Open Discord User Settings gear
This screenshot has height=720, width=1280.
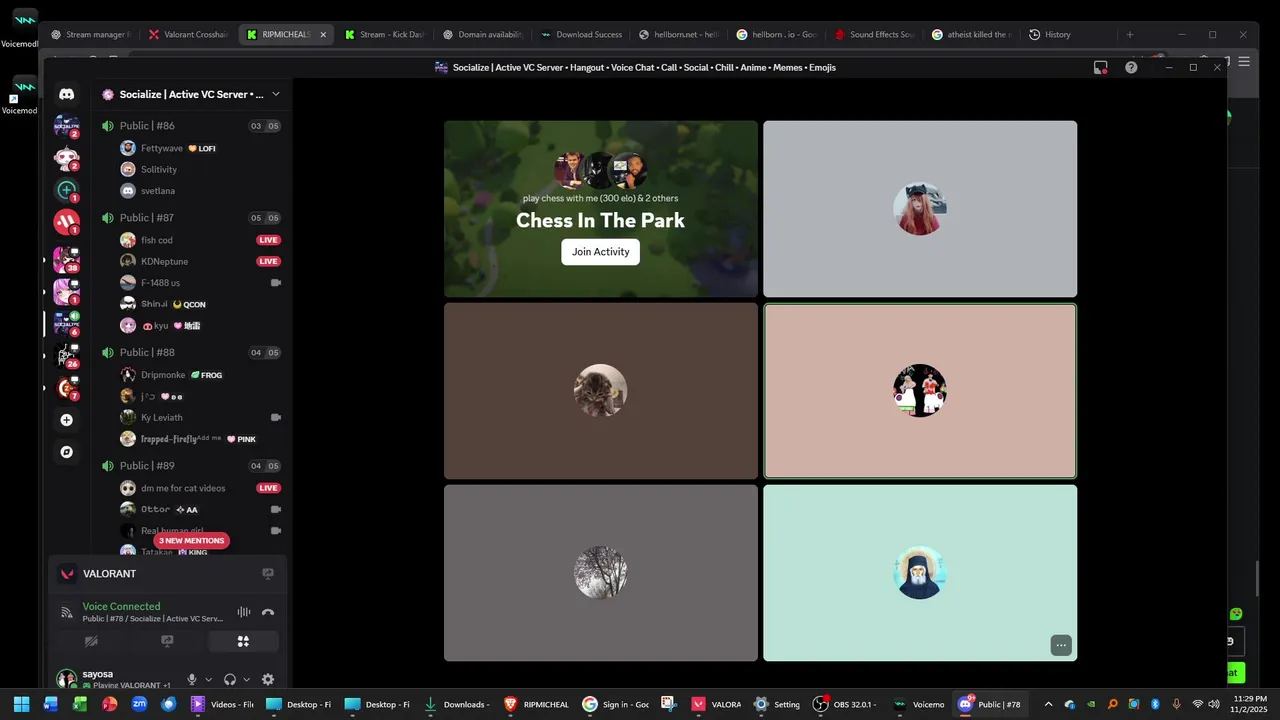tap(268, 679)
